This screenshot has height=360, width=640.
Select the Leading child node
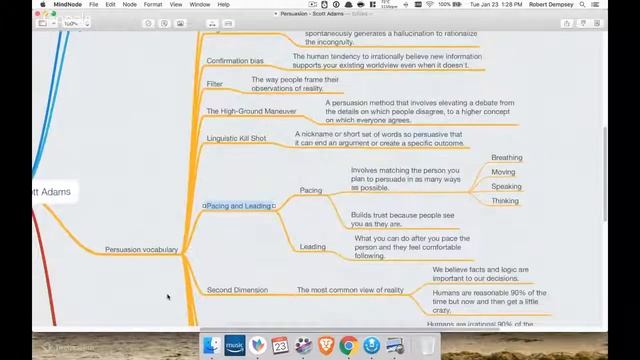tap(313, 247)
